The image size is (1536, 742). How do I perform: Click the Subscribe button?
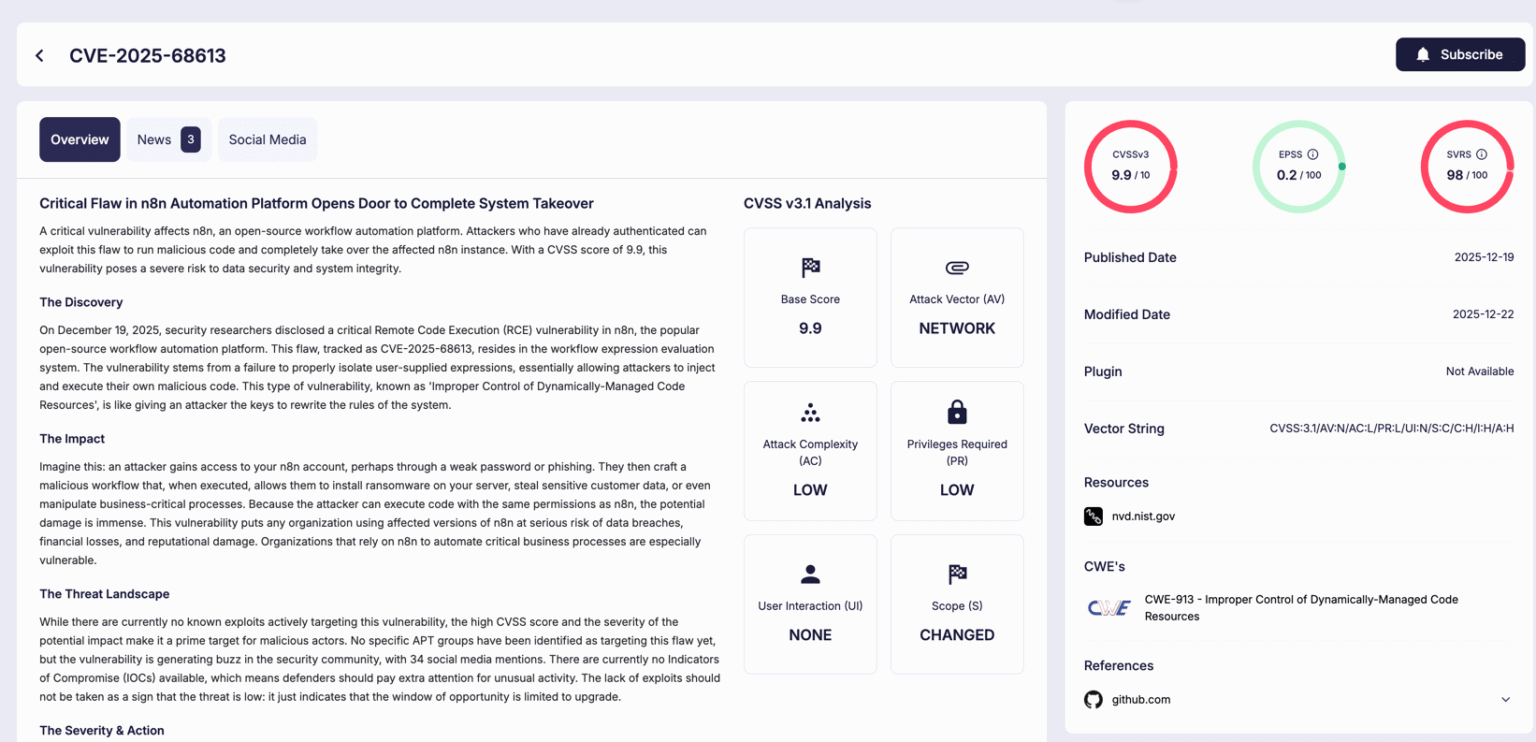[1460, 54]
